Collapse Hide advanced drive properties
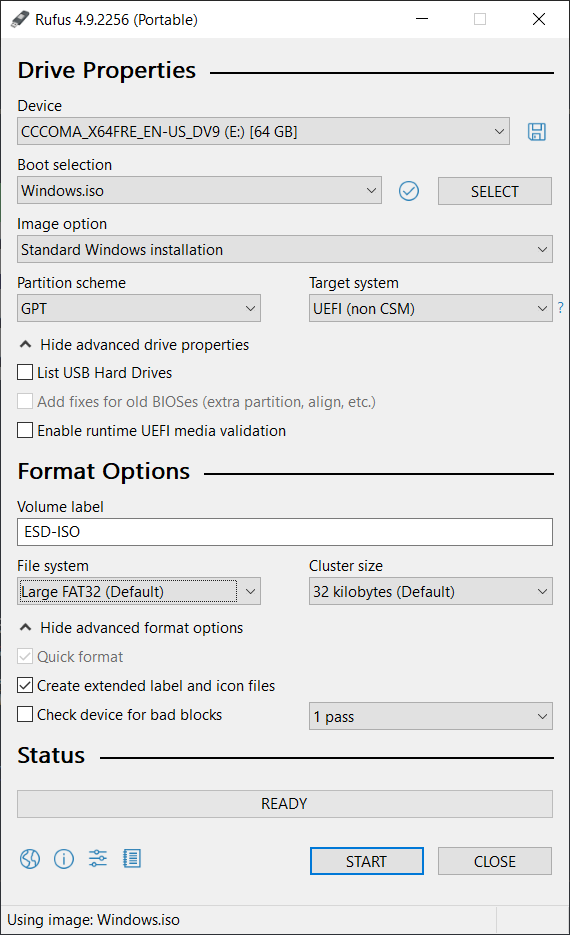Screen dimensions: 570x935 (134, 345)
